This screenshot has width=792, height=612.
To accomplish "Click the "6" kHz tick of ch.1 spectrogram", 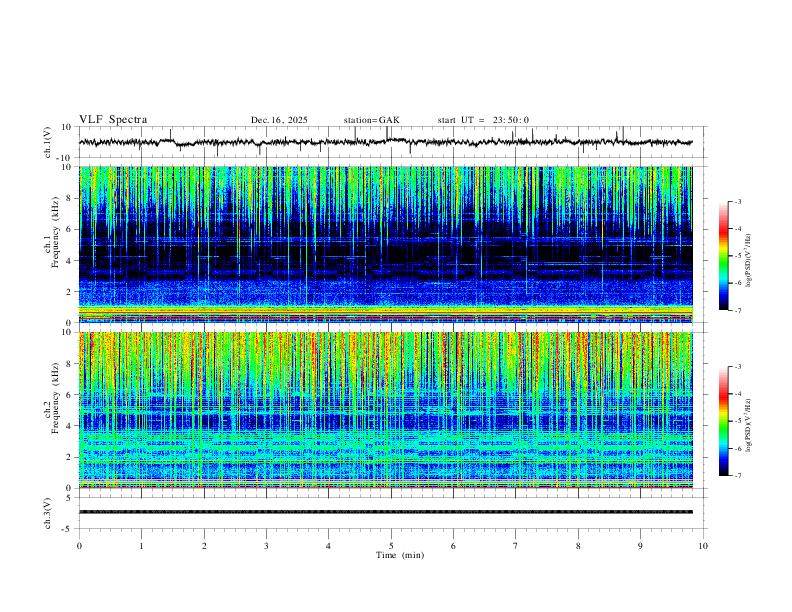I will tap(69, 229).
